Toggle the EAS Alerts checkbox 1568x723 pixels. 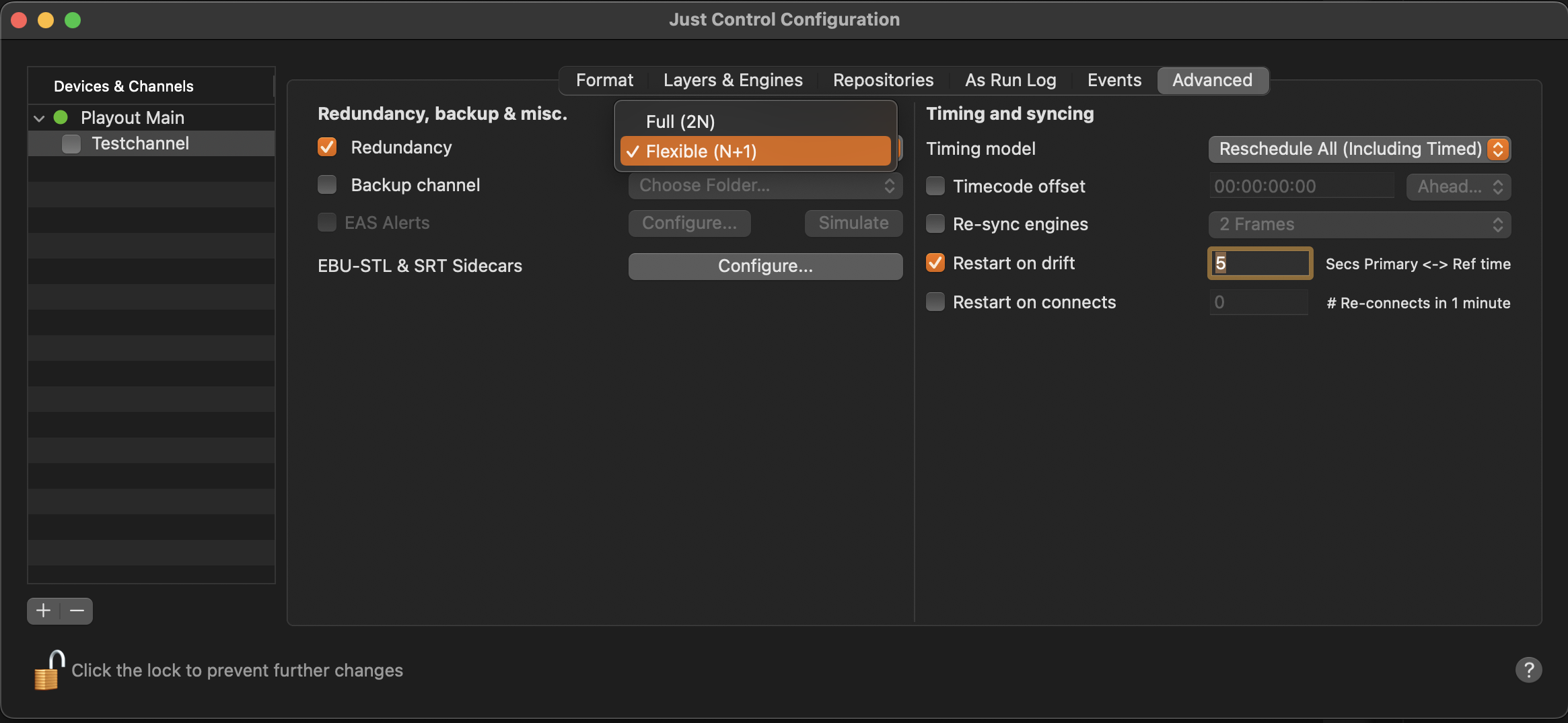(327, 222)
